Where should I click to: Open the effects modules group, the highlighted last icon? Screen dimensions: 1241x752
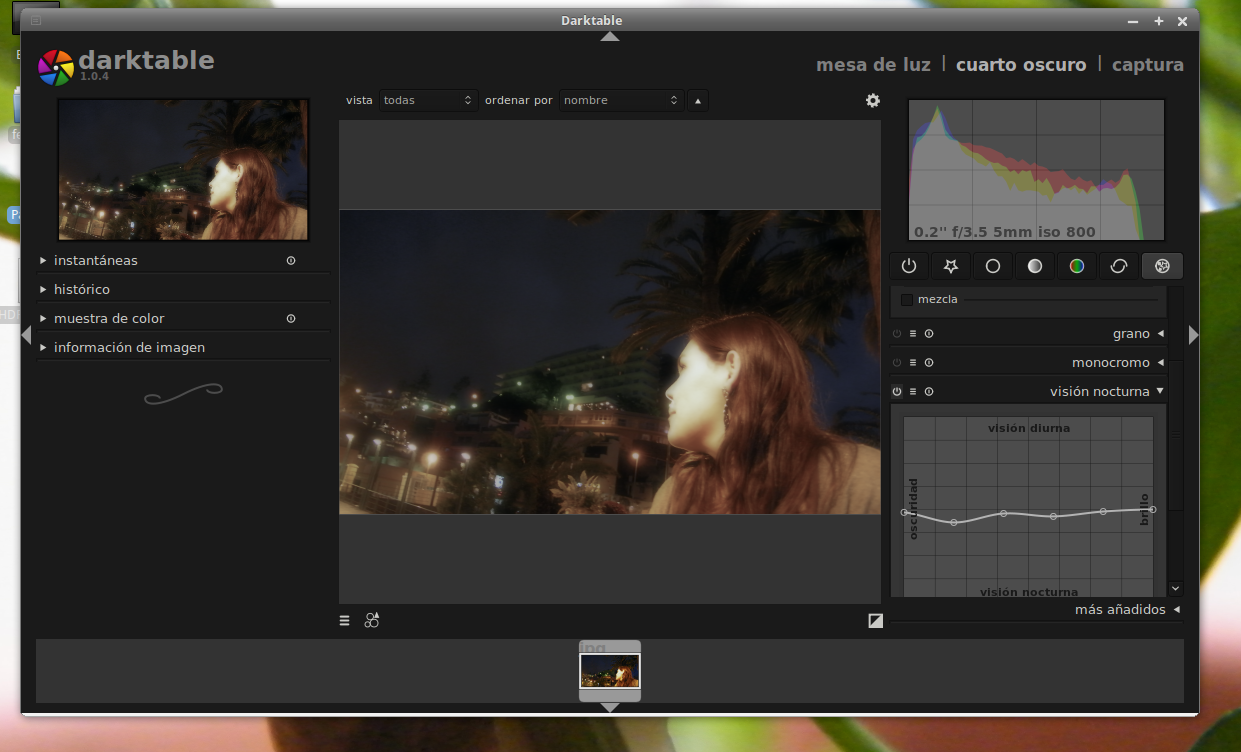(x=1162, y=266)
